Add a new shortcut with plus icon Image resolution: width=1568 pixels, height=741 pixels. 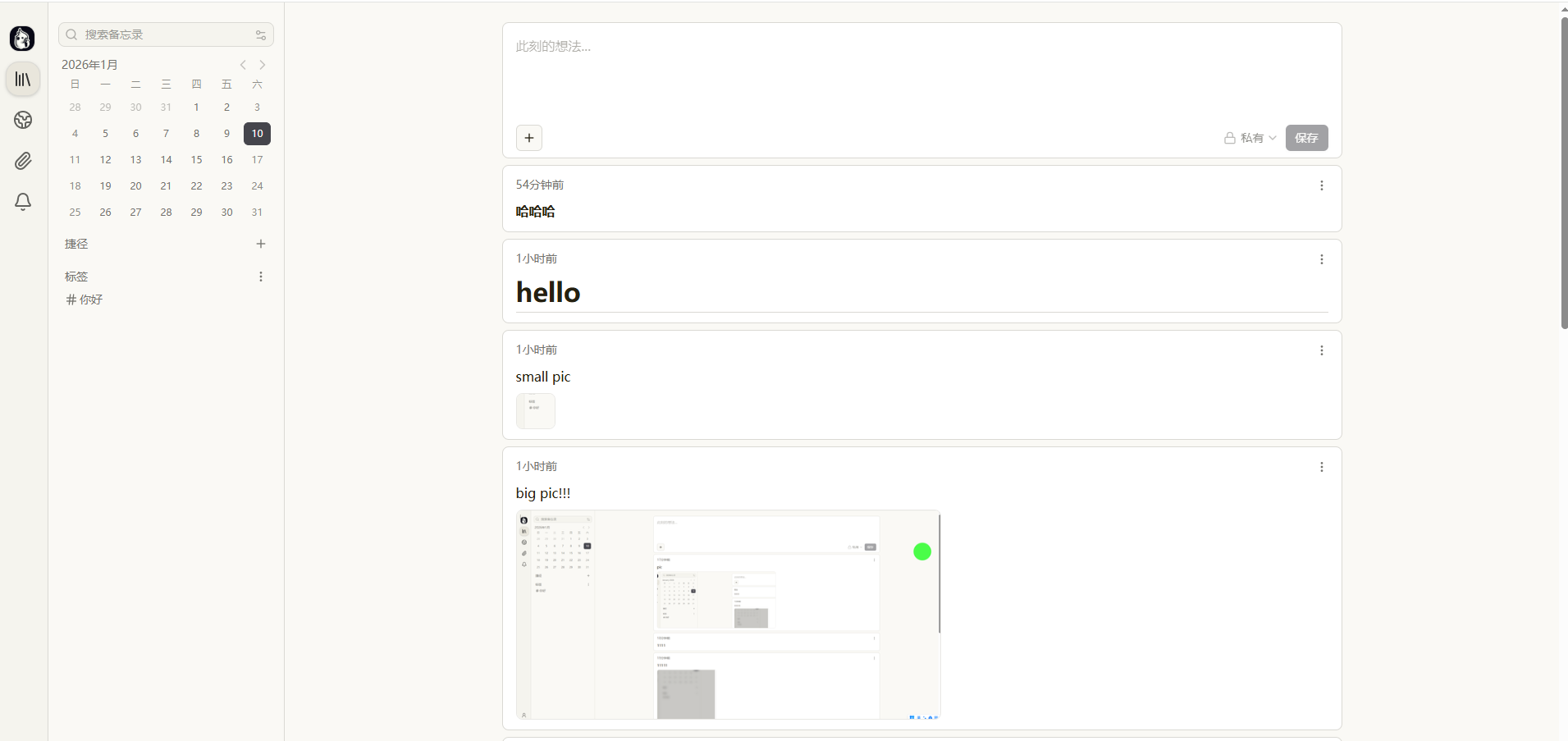point(261,244)
